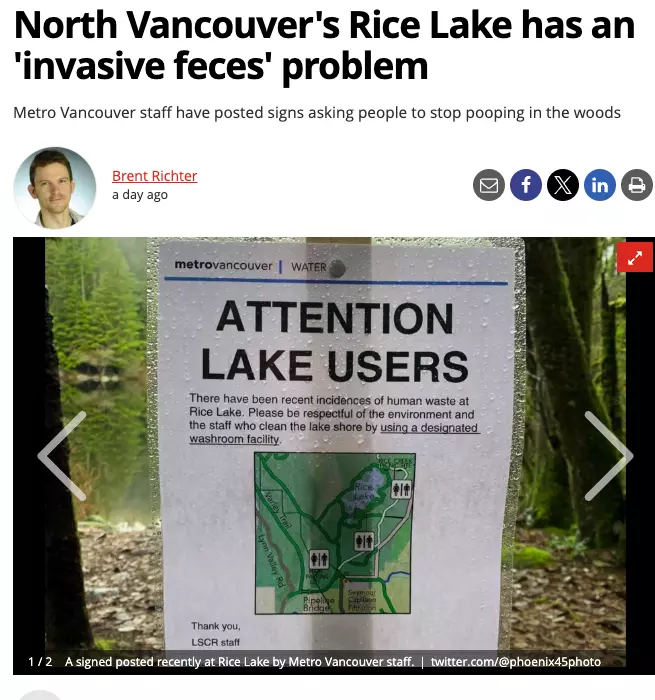This screenshot has height=700, width=655.
Task: Go to next gallery photo
Action: click(609, 456)
